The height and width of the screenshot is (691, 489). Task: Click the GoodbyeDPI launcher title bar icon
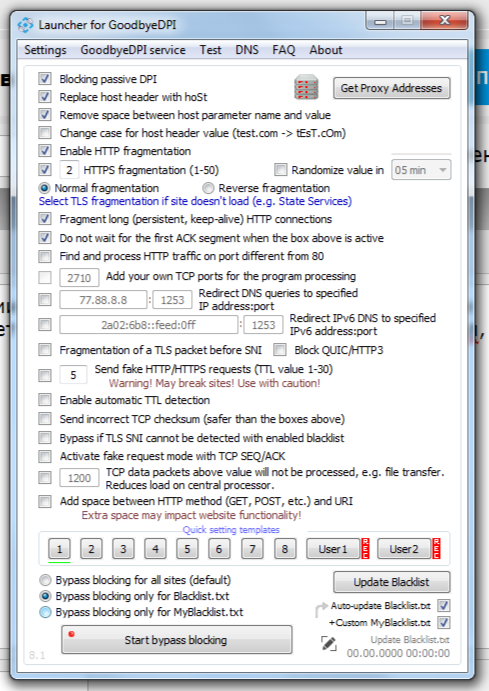pos(26,25)
